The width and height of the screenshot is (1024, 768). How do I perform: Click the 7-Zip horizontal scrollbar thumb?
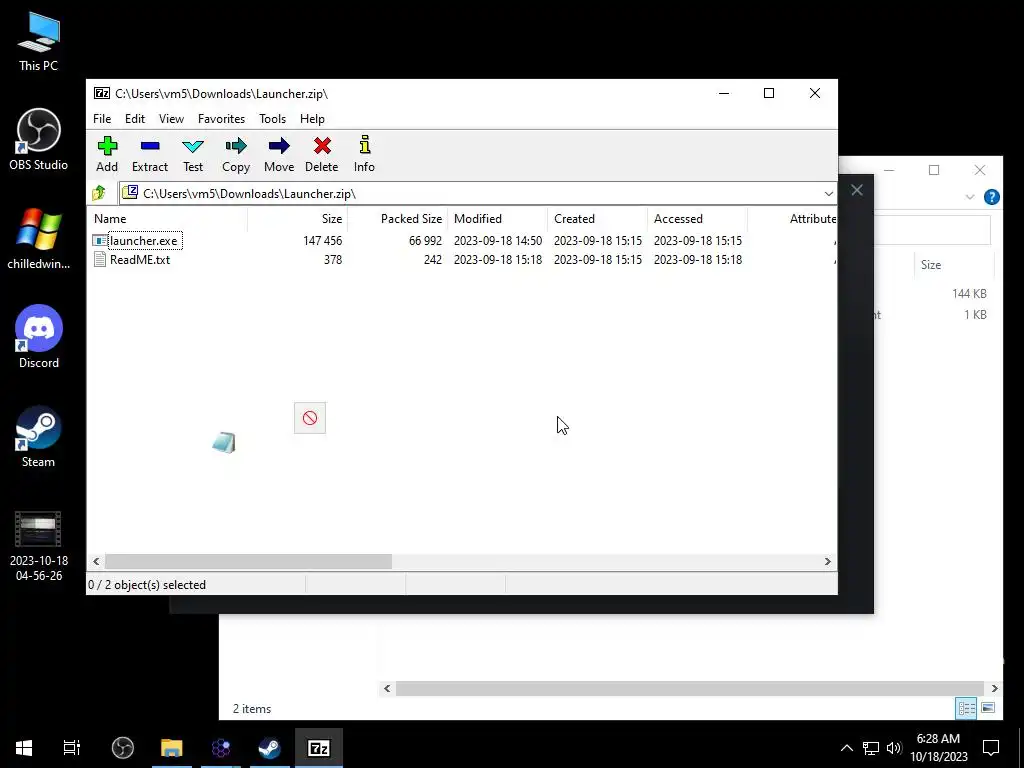coord(248,562)
